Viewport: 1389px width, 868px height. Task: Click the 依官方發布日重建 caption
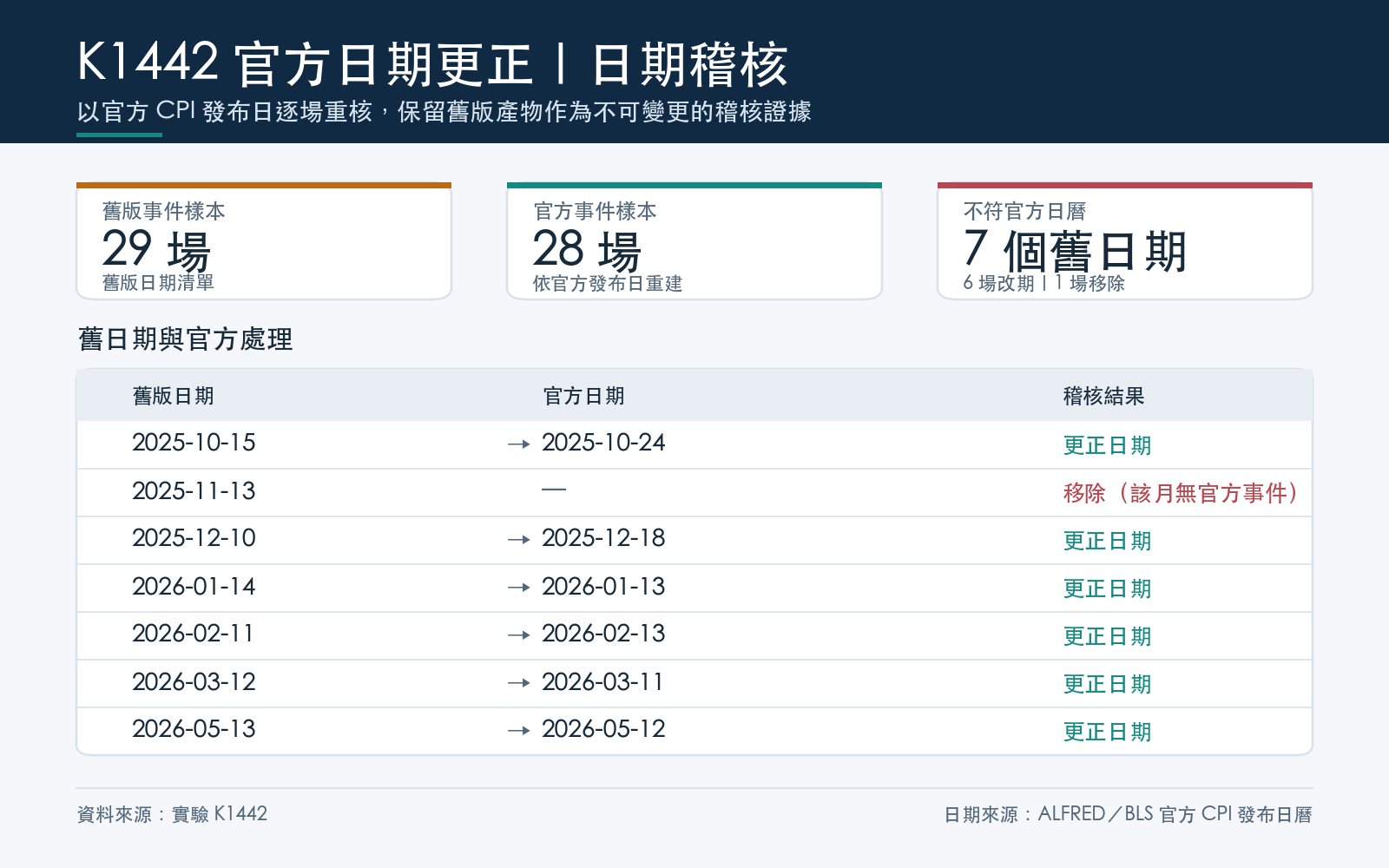tap(608, 284)
